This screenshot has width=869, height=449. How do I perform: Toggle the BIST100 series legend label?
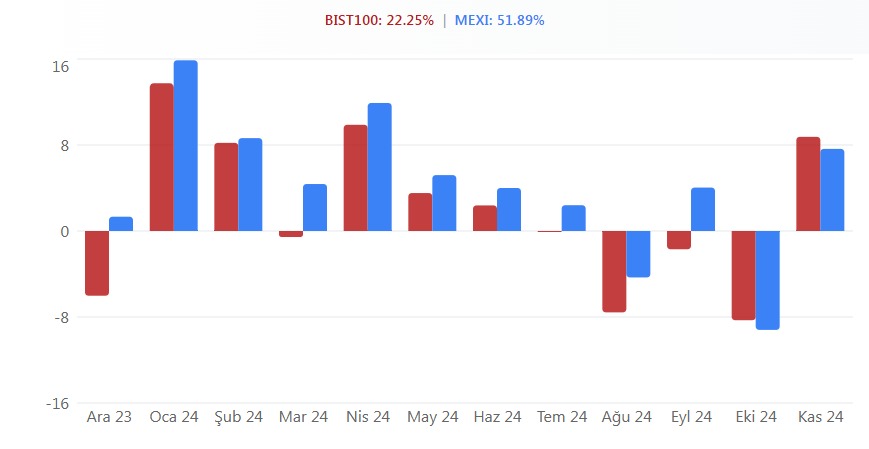(379, 20)
